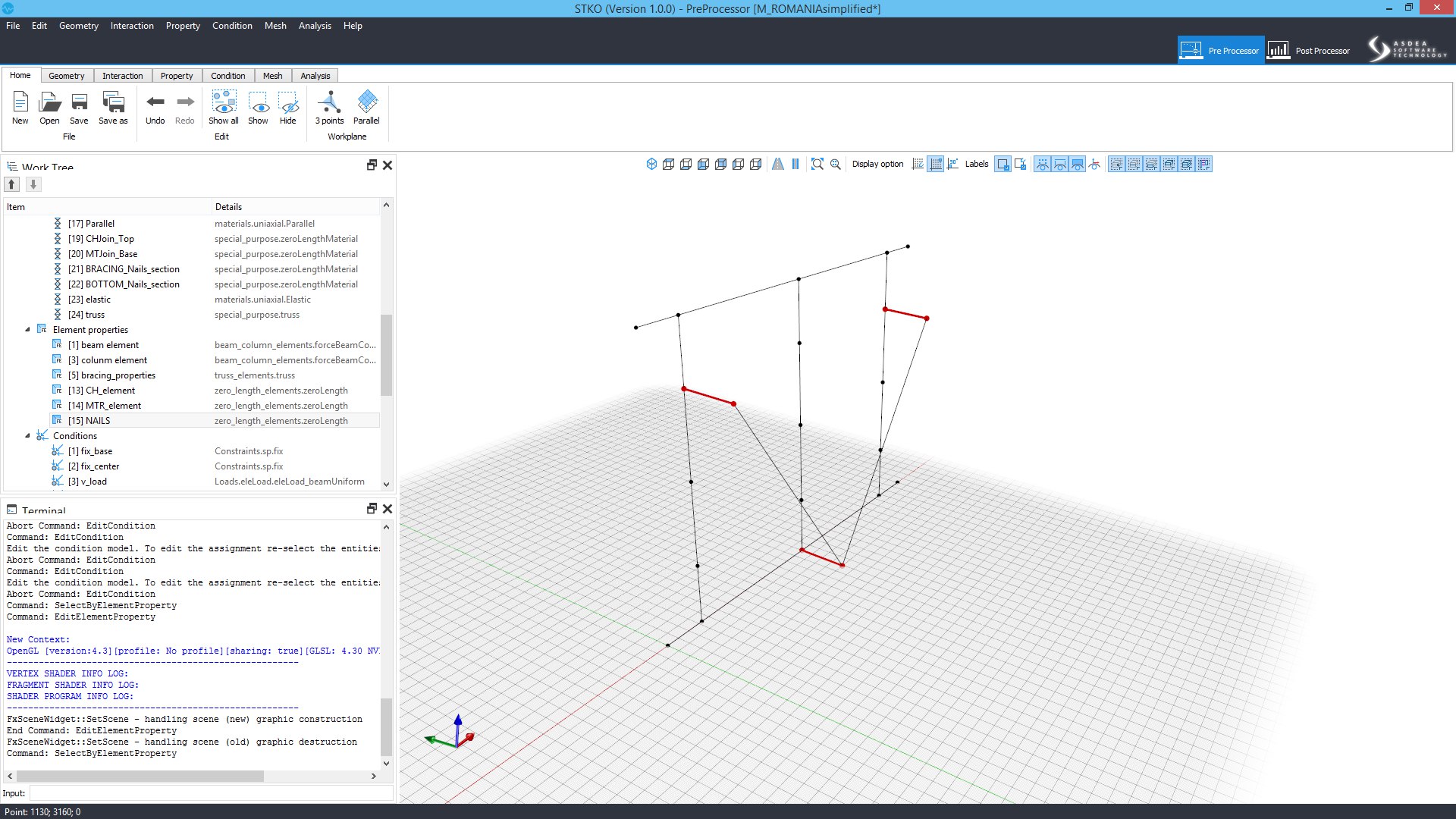Click the first grid display toggle icon
This screenshot has height=819, width=1456.
click(918, 164)
